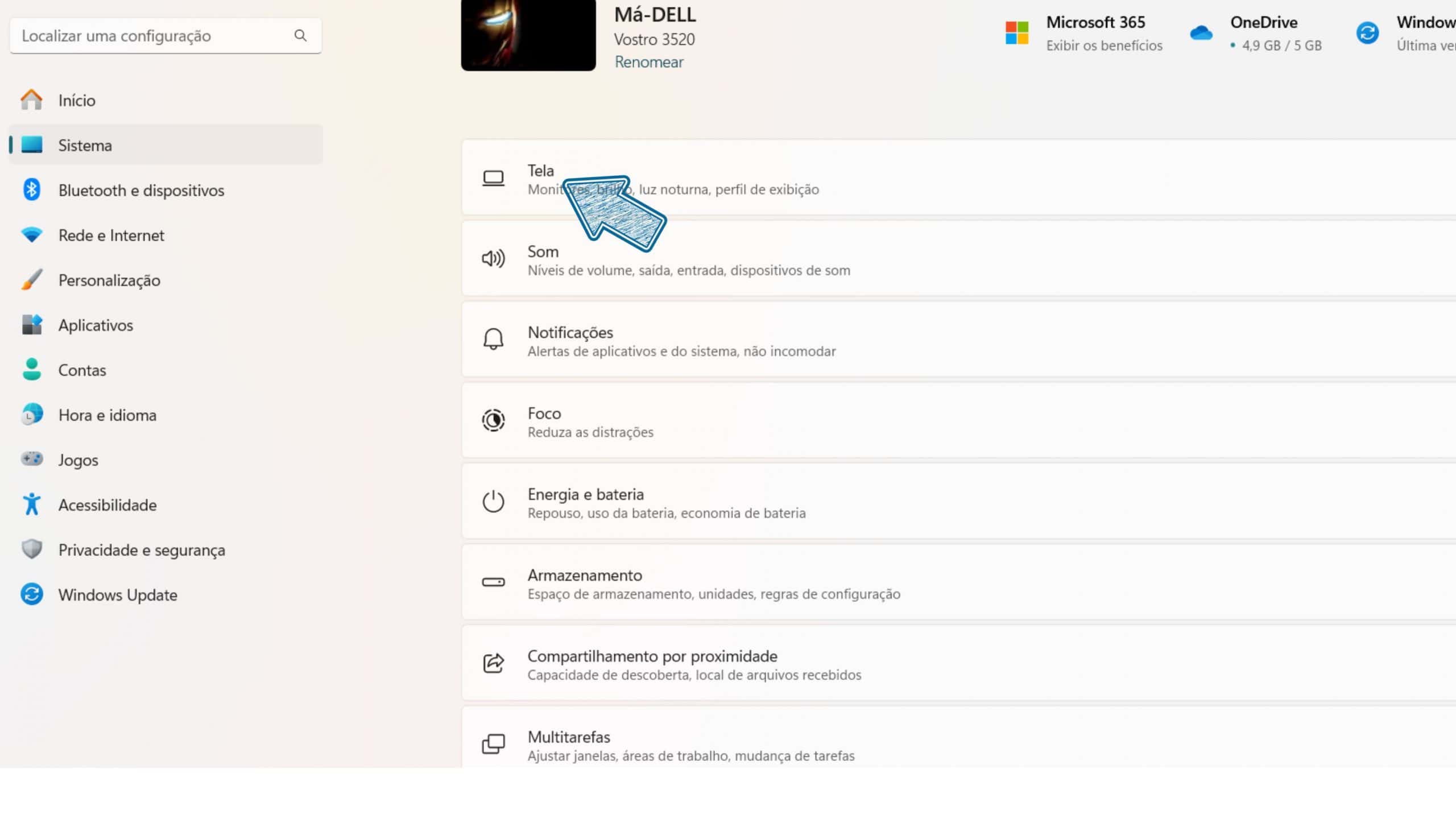Expand Privacidade e segurança options
1456x819 pixels.
coord(141,550)
